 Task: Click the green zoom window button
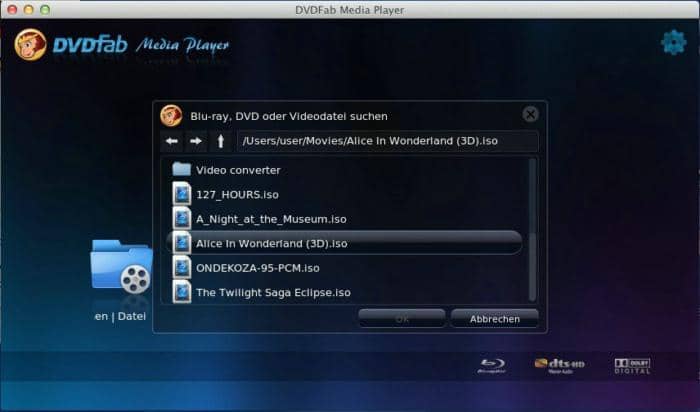click(x=45, y=9)
